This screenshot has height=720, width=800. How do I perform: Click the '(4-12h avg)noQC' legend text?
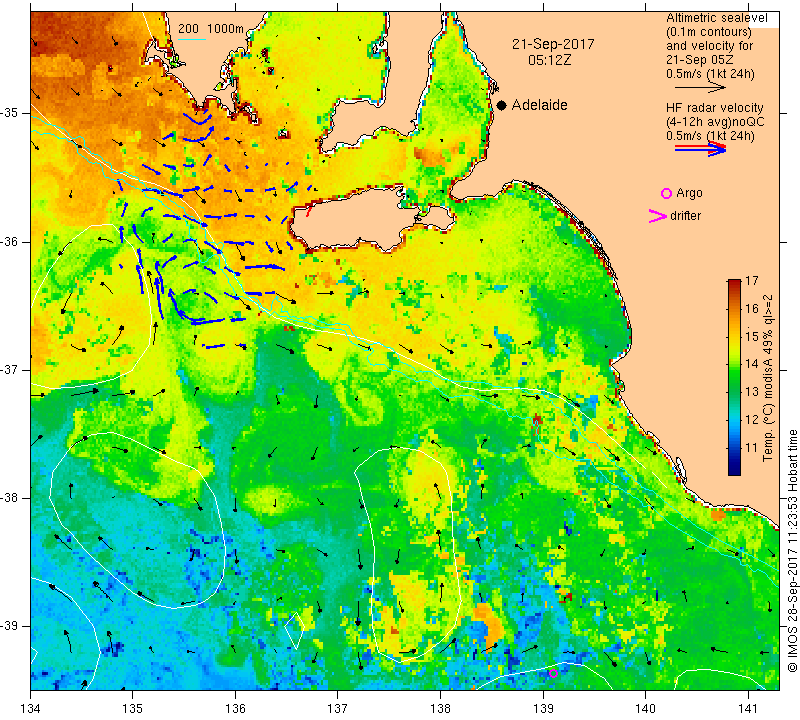click(x=715, y=122)
